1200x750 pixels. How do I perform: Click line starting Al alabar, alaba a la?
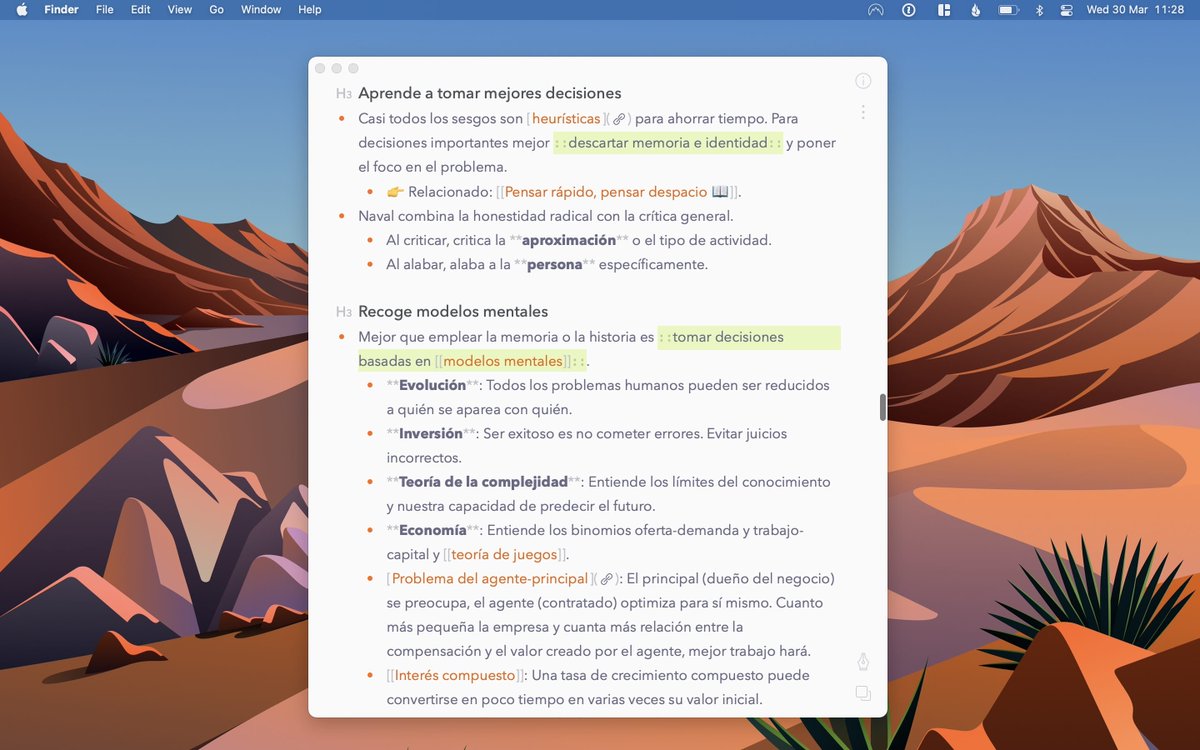547,265
